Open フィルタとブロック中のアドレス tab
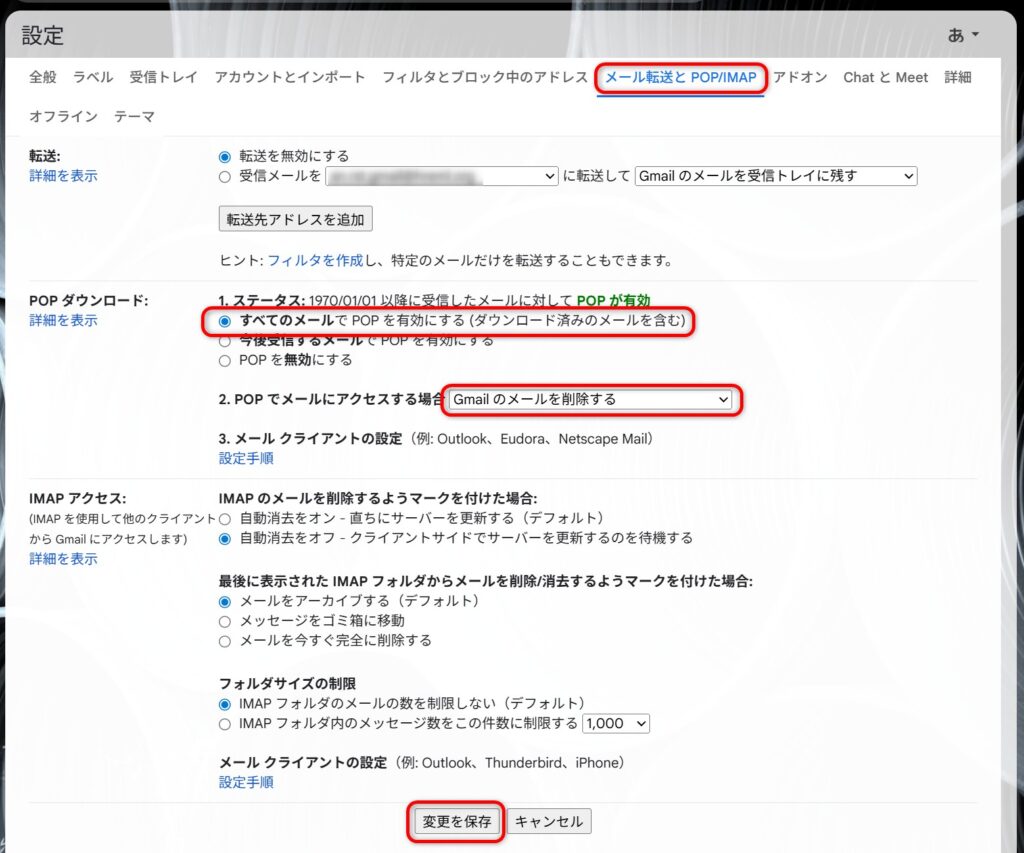This screenshot has height=853, width=1024. [484, 77]
